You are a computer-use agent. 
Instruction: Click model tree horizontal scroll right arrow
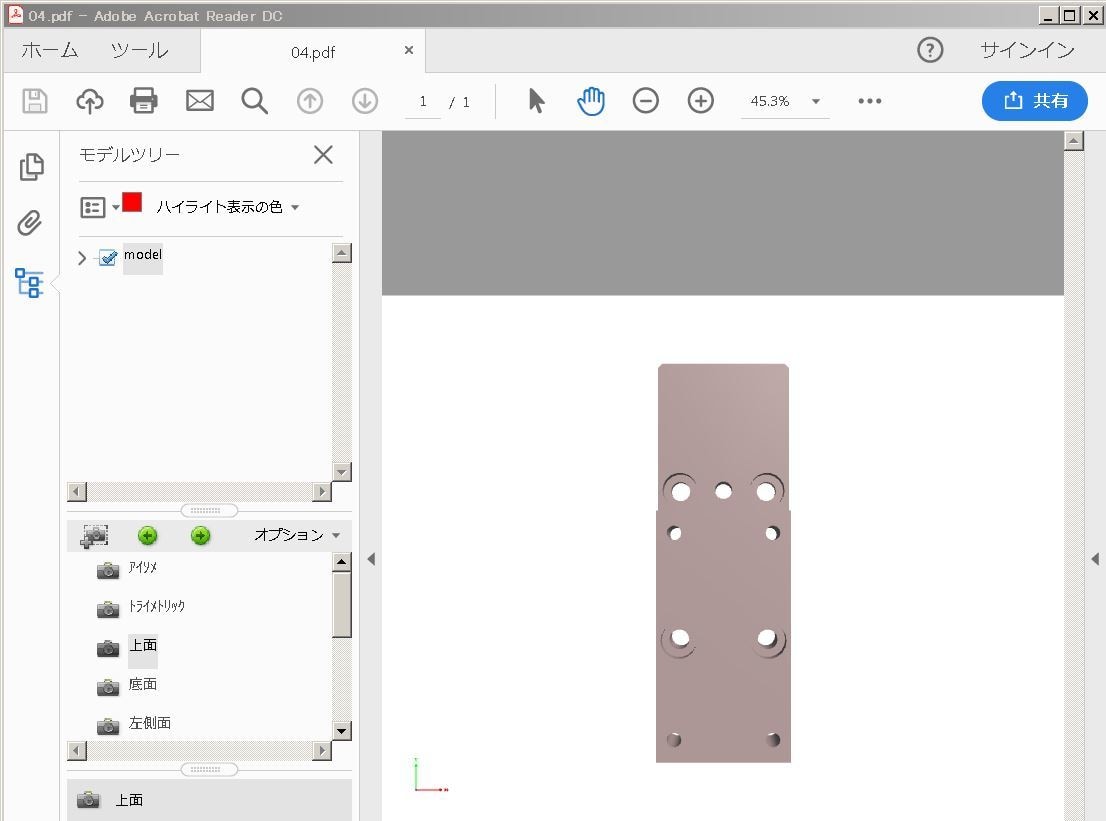pos(322,492)
